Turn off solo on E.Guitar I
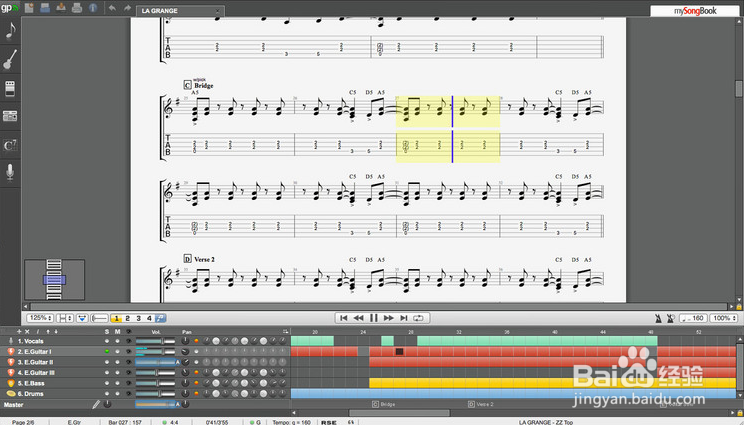The image size is (746, 425). coord(107,351)
